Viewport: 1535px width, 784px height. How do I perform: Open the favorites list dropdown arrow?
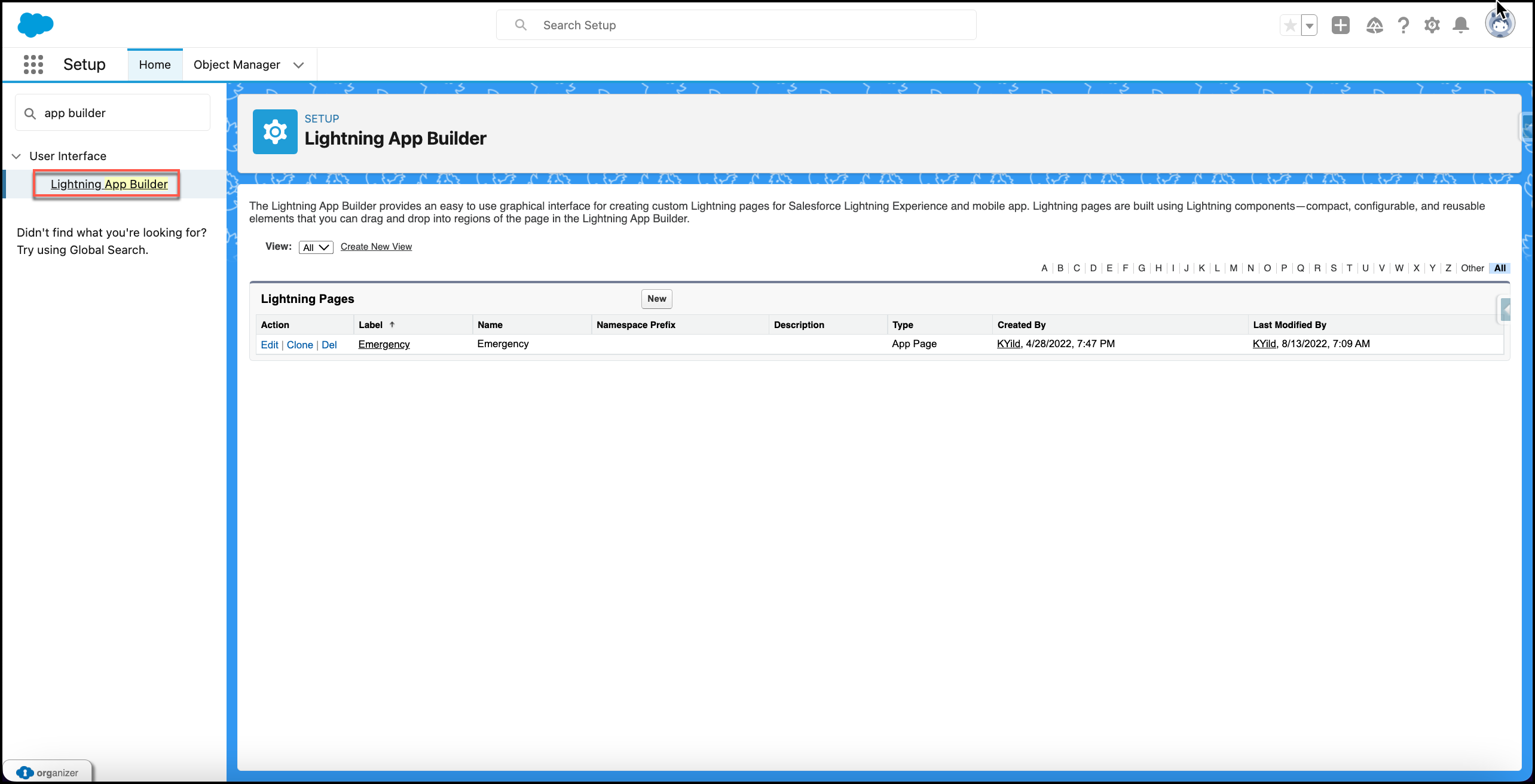click(x=1309, y=25)
